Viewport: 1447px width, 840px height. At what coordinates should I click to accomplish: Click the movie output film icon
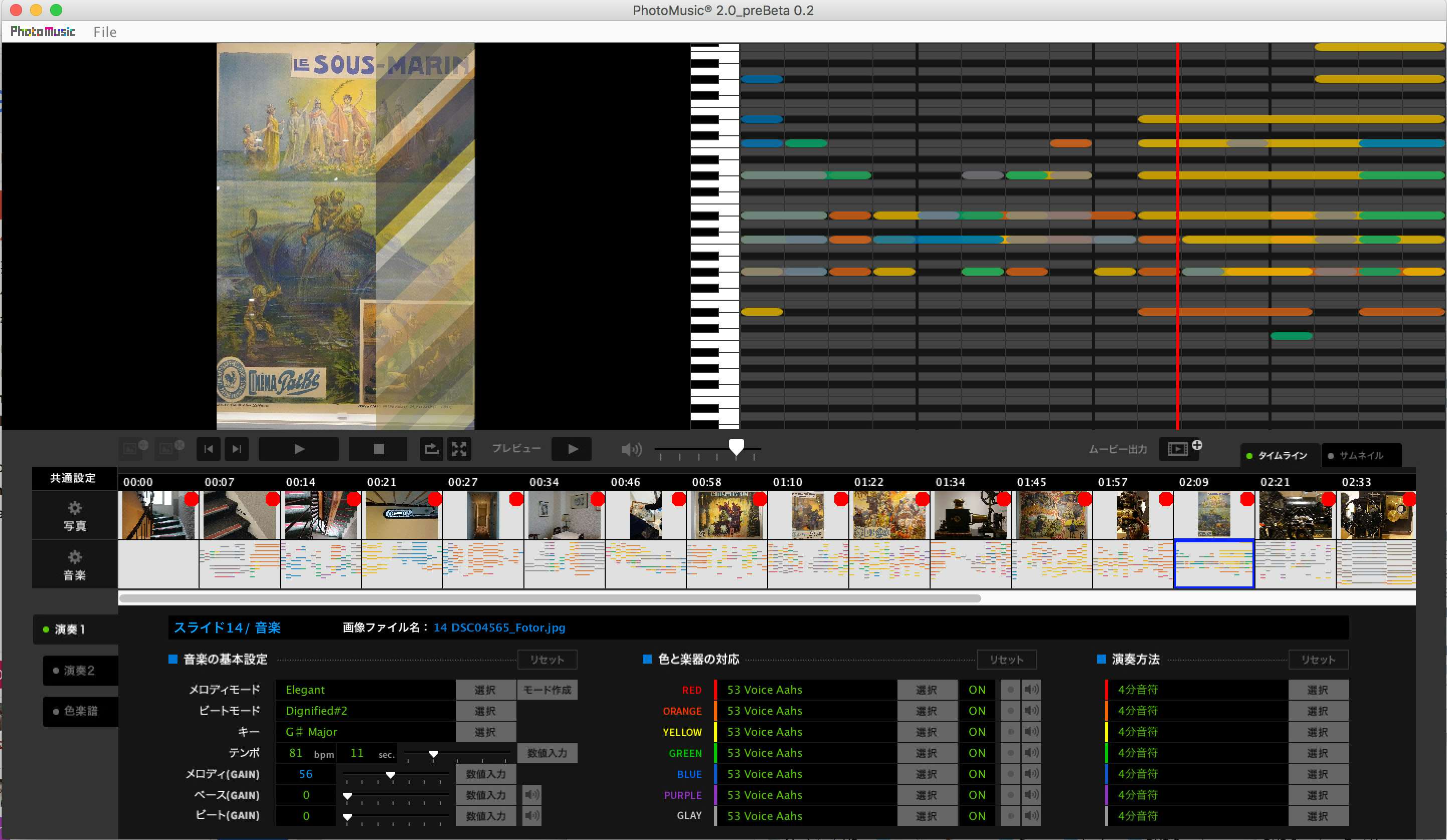point(1178,449)
